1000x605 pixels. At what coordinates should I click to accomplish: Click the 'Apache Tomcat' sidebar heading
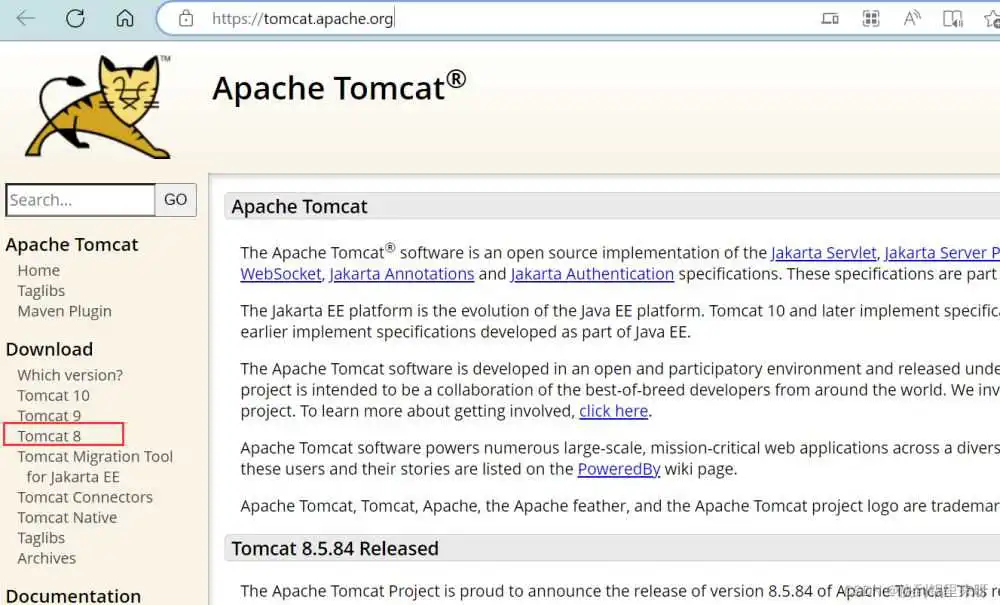tap(71, 245)
